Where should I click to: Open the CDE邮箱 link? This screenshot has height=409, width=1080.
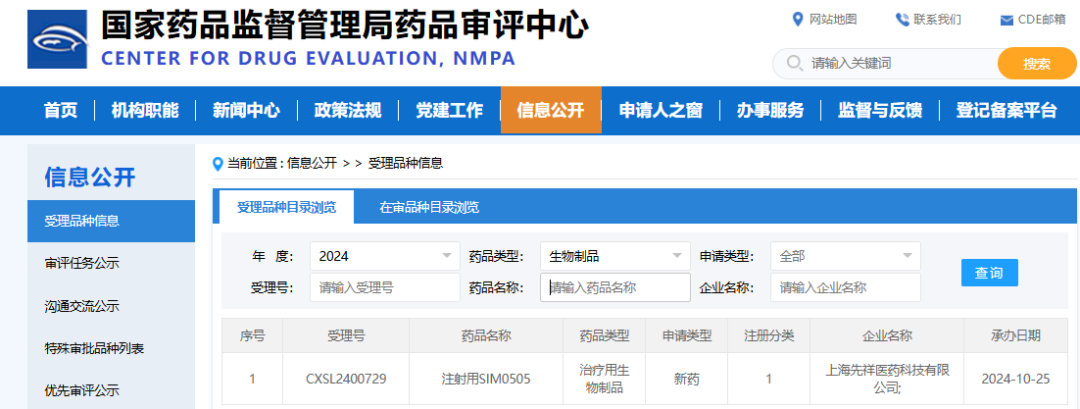1042,19
